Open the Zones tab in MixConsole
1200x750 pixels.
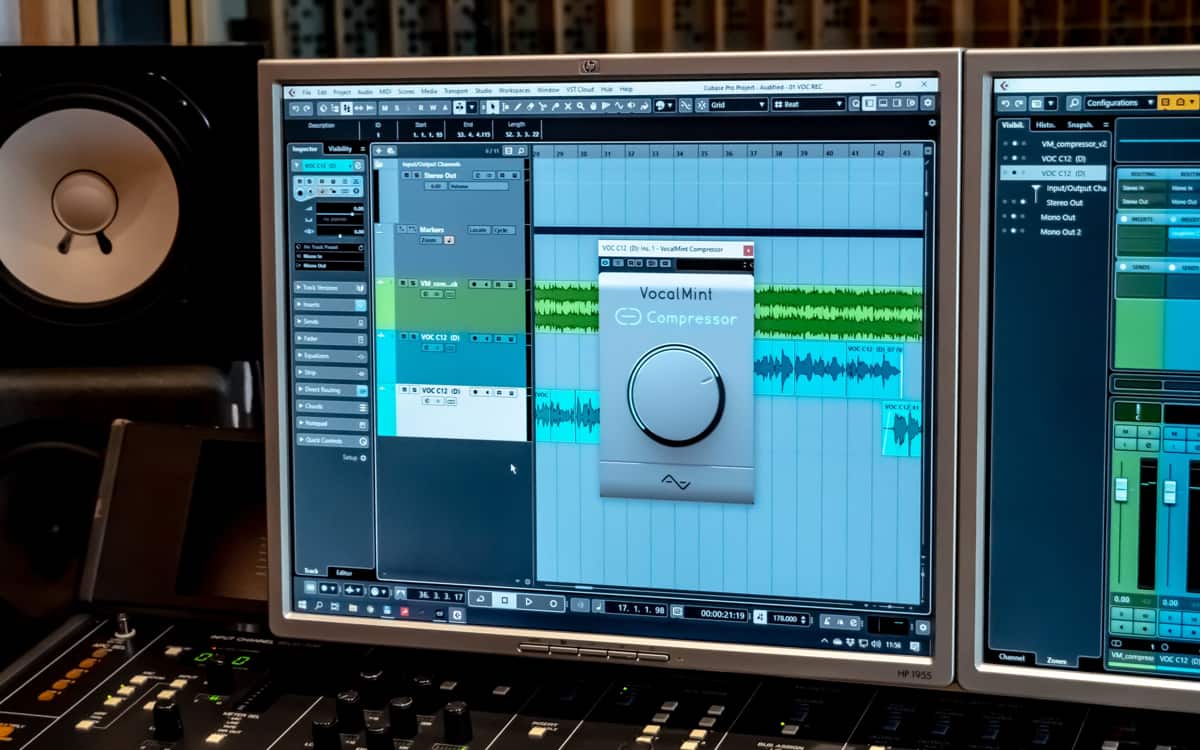[x=1056, y=661]
